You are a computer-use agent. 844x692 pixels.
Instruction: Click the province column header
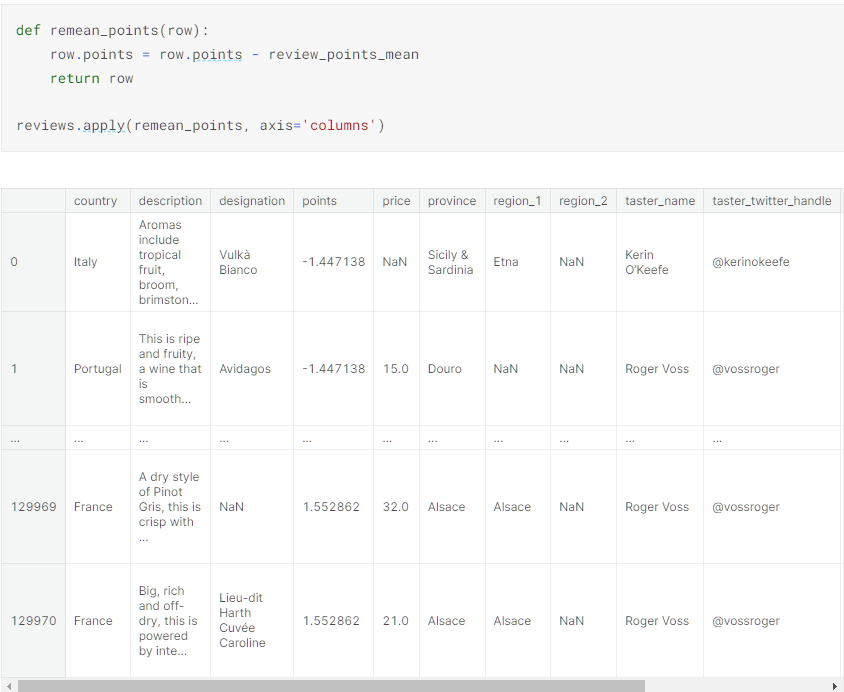click(x=452, y=201)
